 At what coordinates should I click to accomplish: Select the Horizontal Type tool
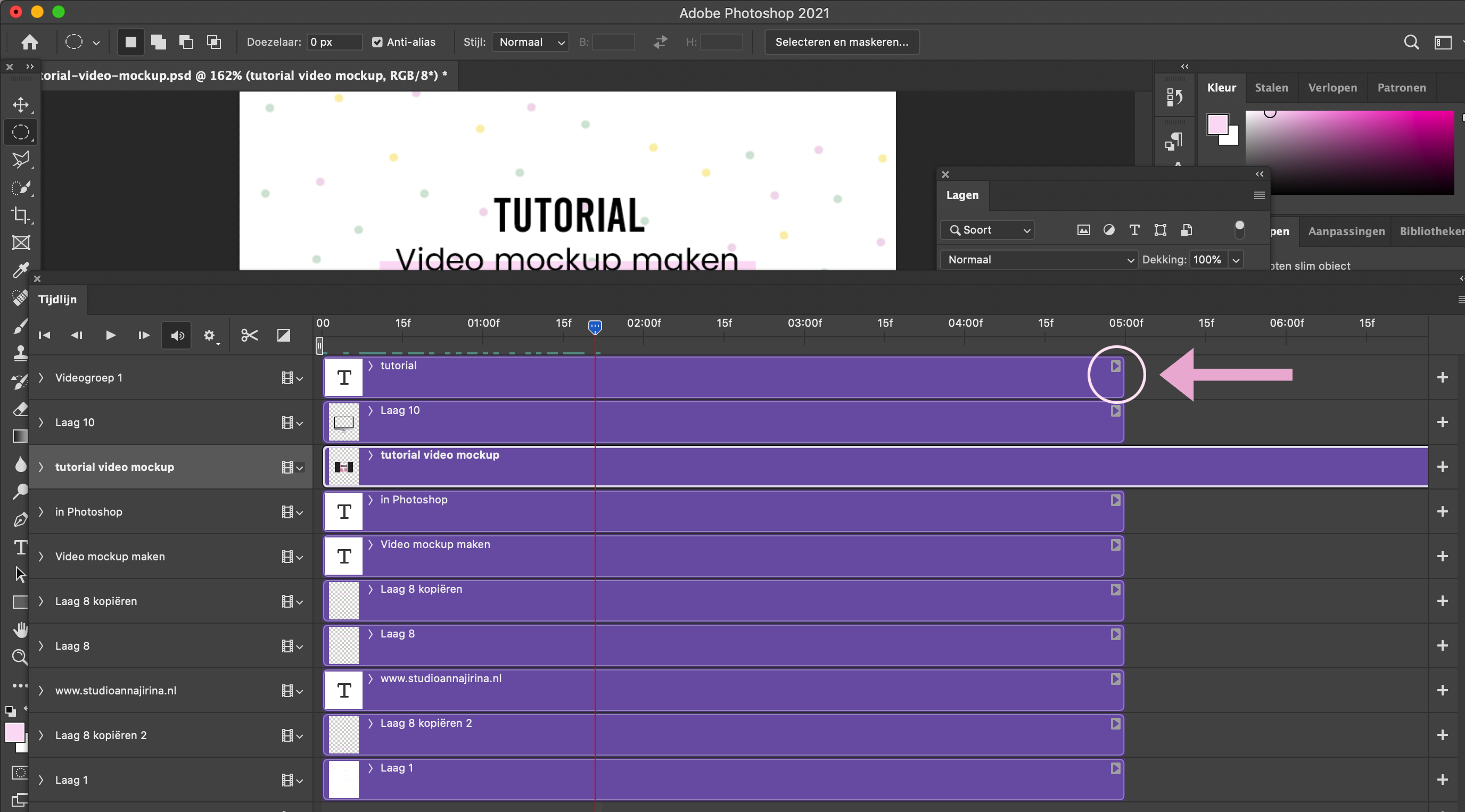coord(21,547)
